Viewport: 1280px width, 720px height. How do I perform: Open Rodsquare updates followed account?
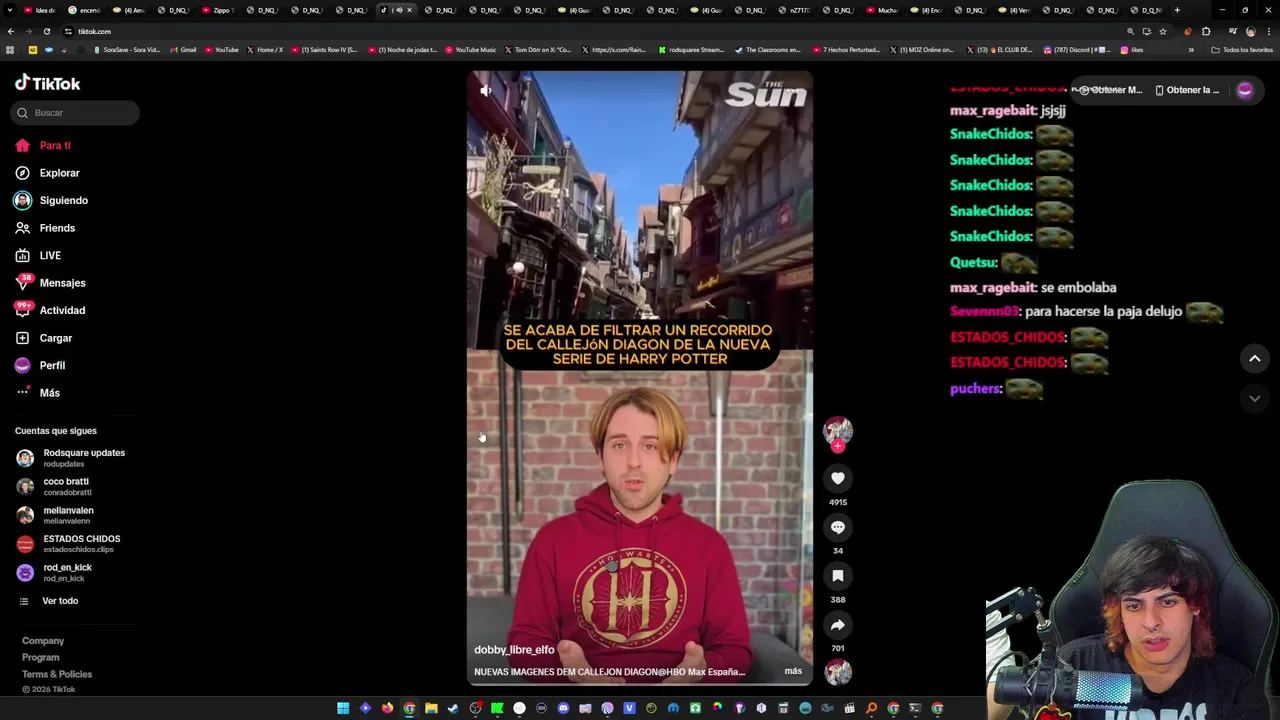pyautogui.click(x=72, y=457)
